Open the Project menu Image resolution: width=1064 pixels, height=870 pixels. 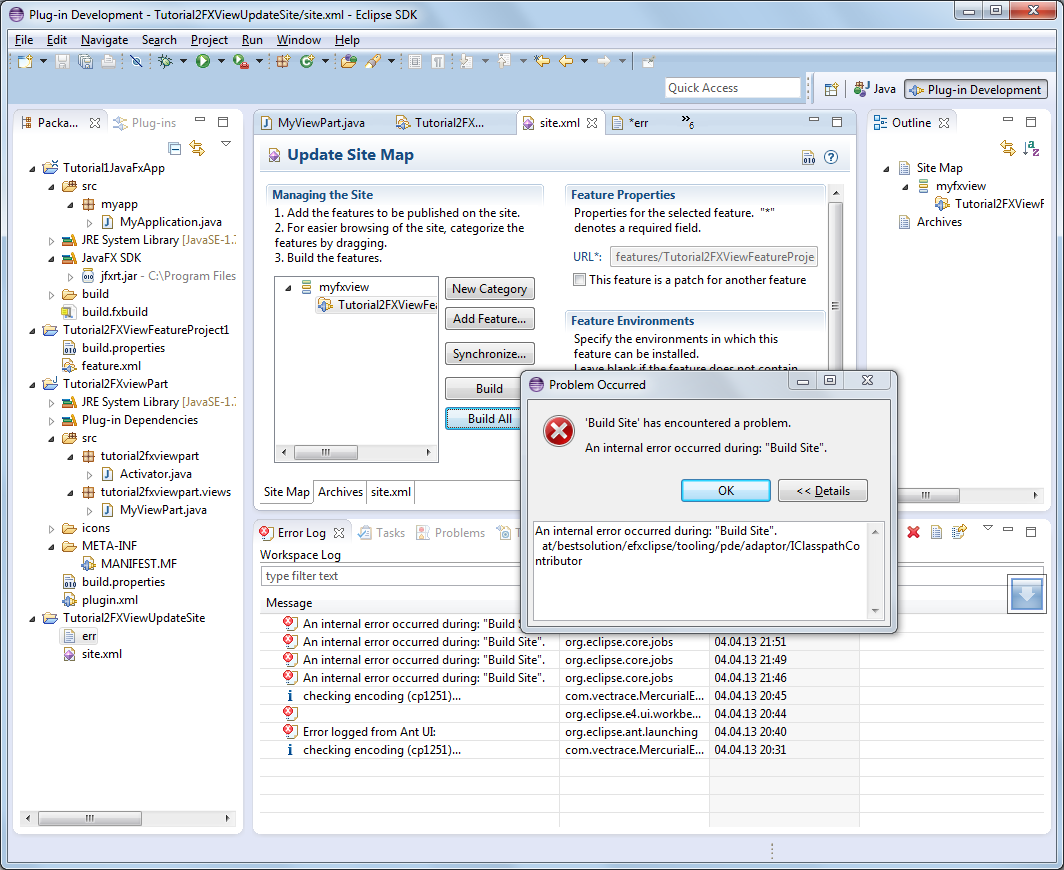pyautogui.click(x=209, y=40)
